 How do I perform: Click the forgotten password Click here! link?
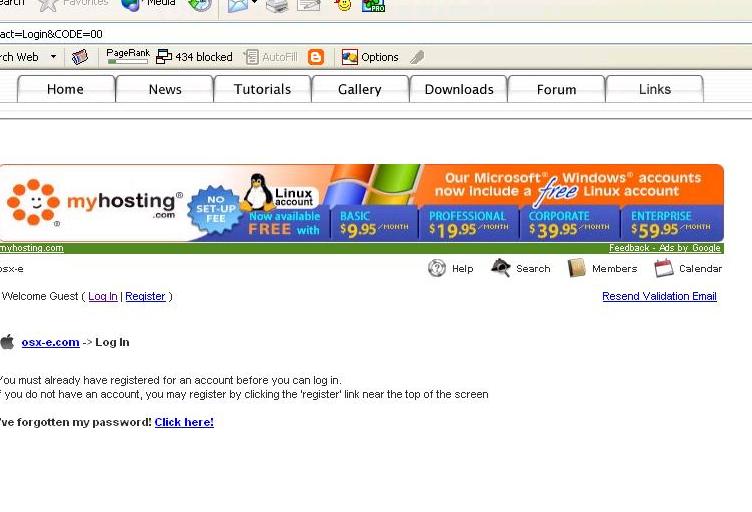(184, 422)
